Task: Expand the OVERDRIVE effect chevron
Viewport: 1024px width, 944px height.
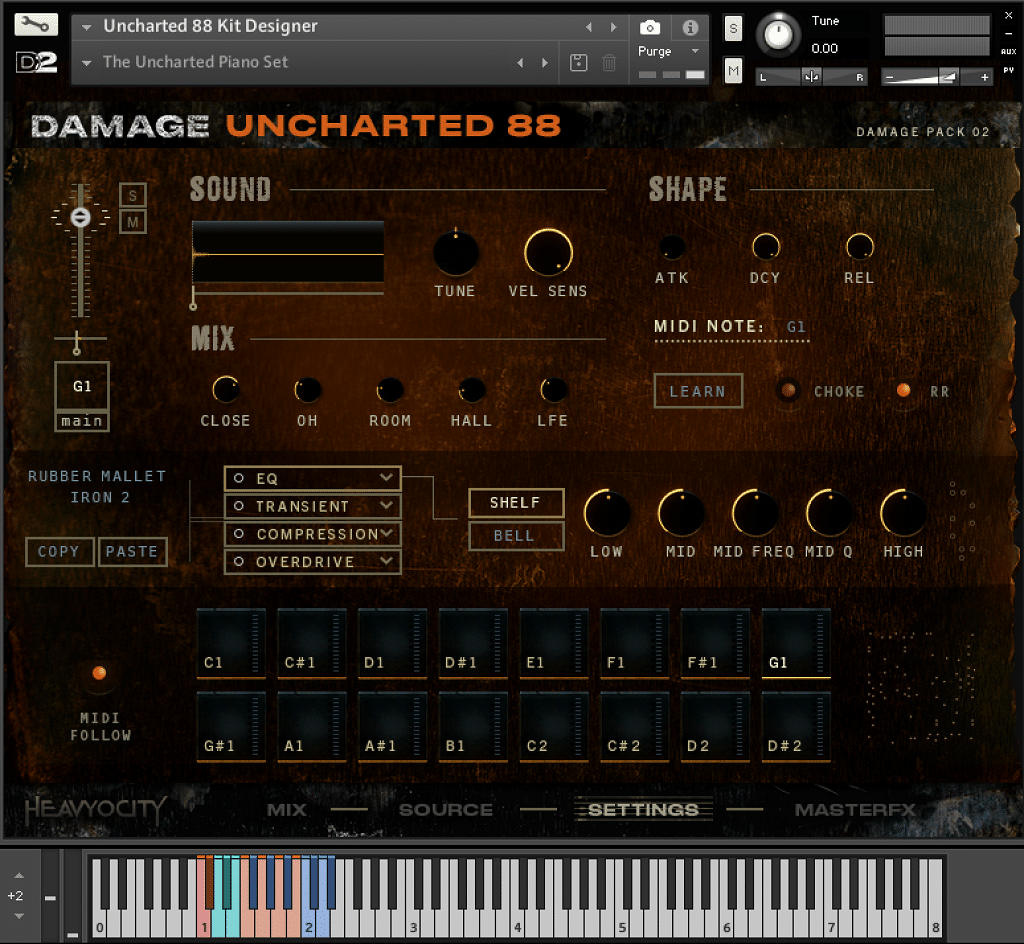Action: 387,561
